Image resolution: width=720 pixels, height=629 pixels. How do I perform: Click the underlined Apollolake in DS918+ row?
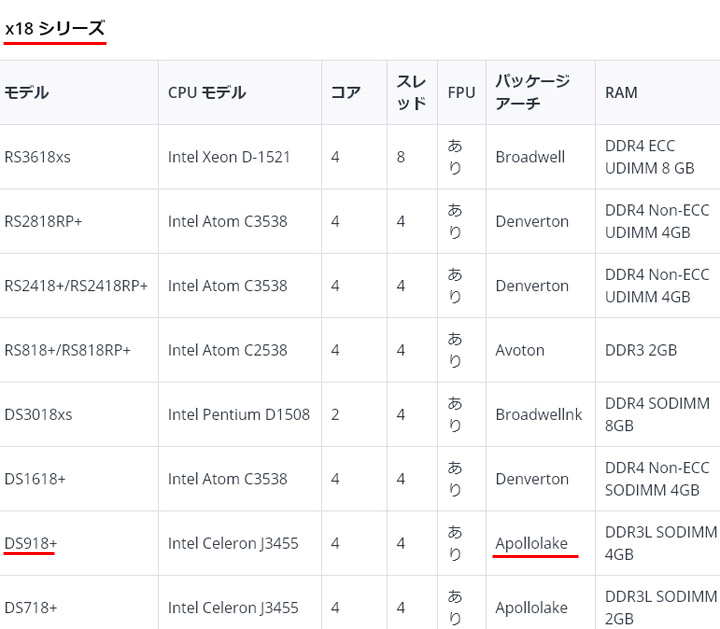(x=531, y=543)
